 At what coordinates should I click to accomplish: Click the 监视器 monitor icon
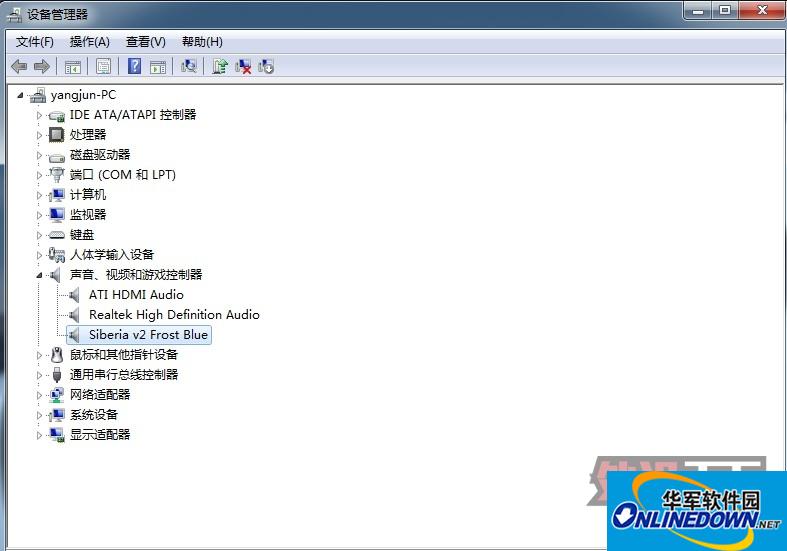coord(57,215)
